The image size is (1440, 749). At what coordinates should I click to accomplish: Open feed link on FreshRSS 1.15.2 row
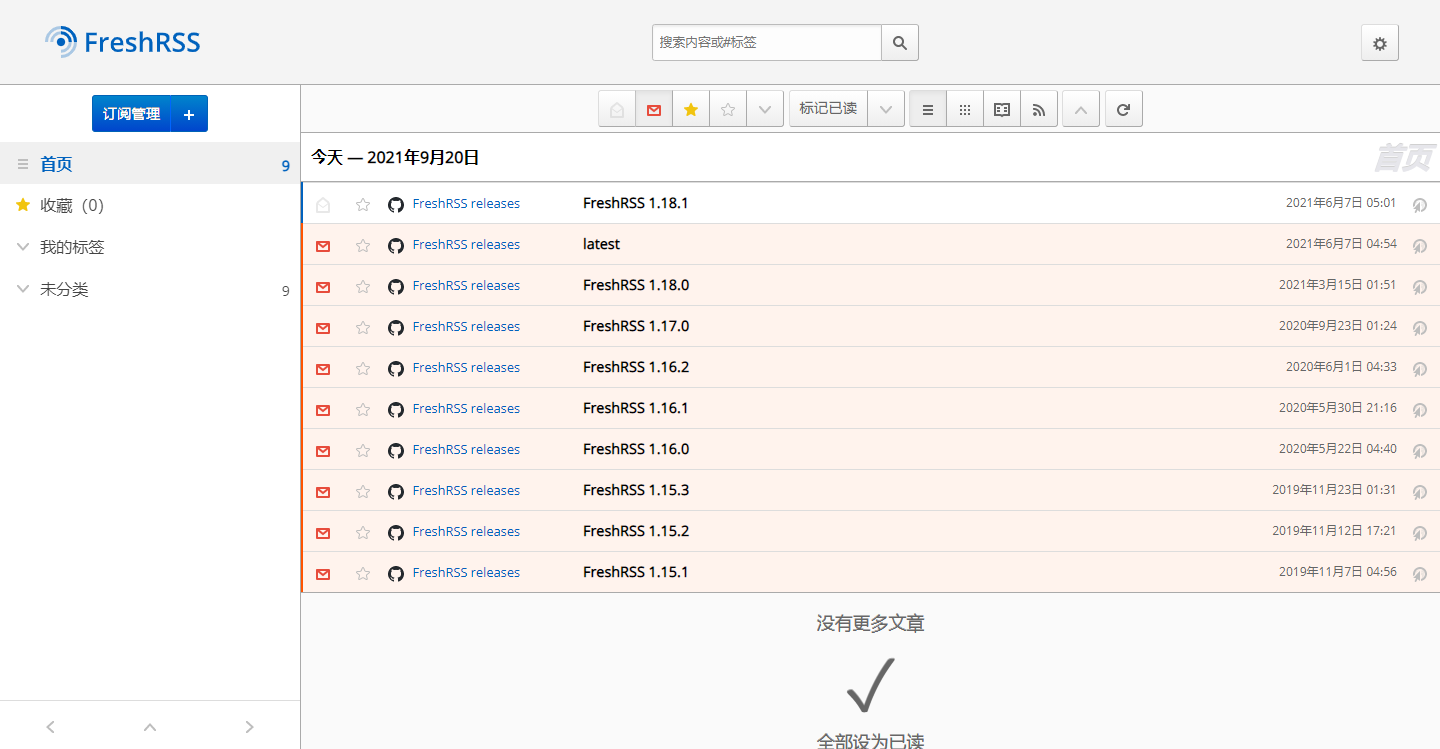pos(466,532)
